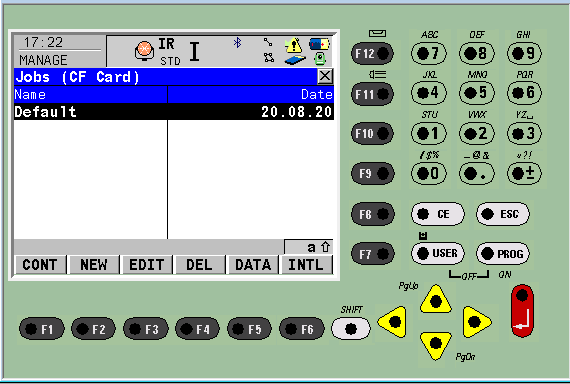Viewport: 570px width, 384px height.
Task: Click the EDIT softkey
Action: 147,264
